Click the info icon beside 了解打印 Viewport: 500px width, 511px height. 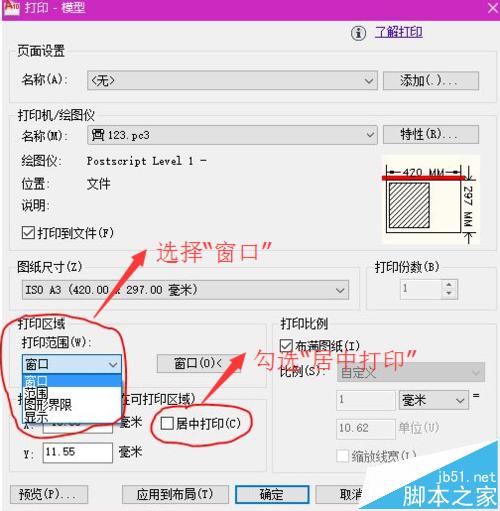[x=359, y=33]
